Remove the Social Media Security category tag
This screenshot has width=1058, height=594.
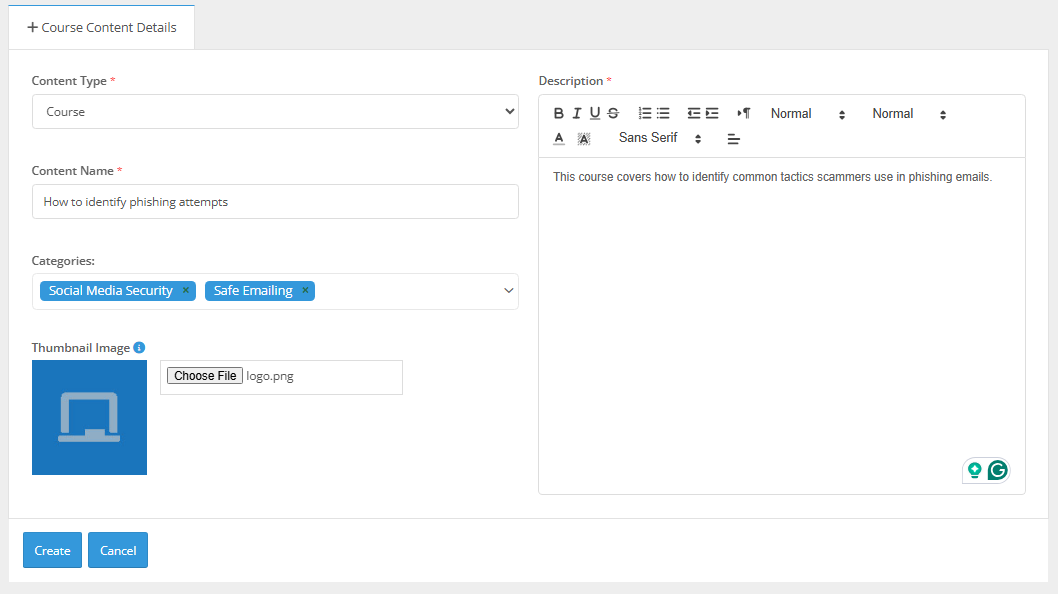point(185,290)
